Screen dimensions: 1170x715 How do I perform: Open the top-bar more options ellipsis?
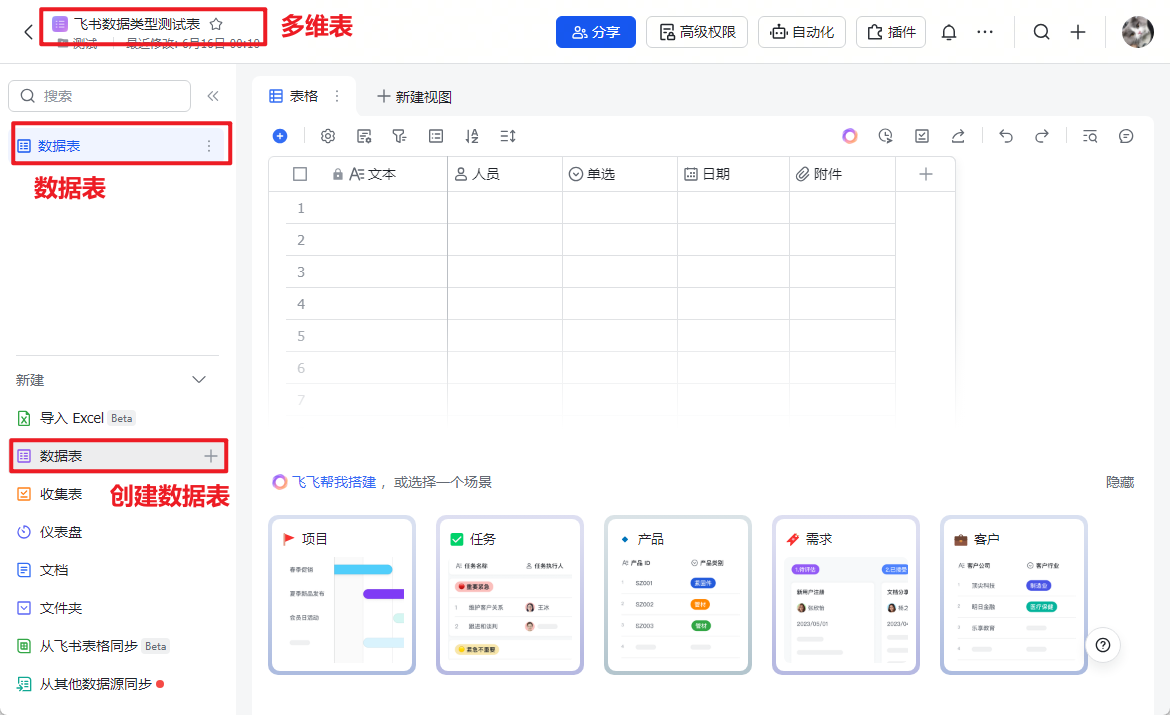985,32
